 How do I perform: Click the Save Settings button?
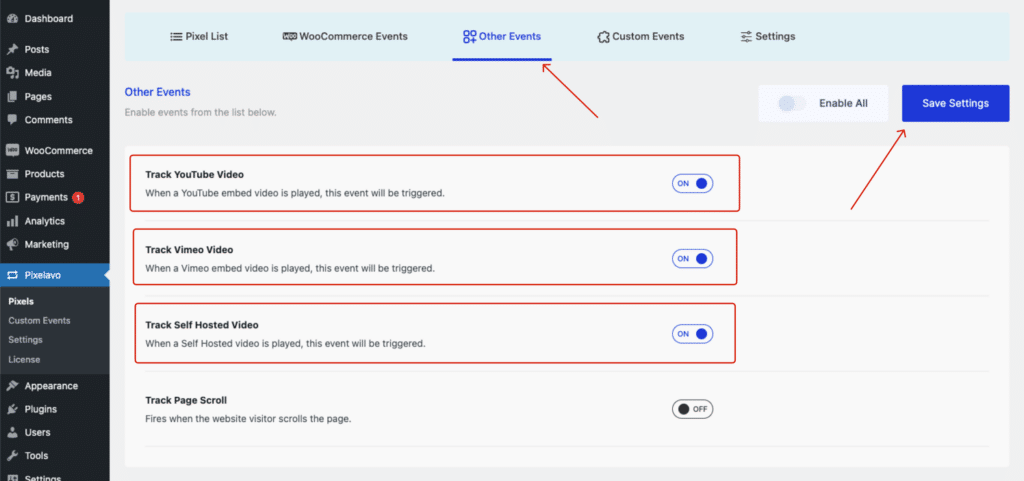click(955, 103)
